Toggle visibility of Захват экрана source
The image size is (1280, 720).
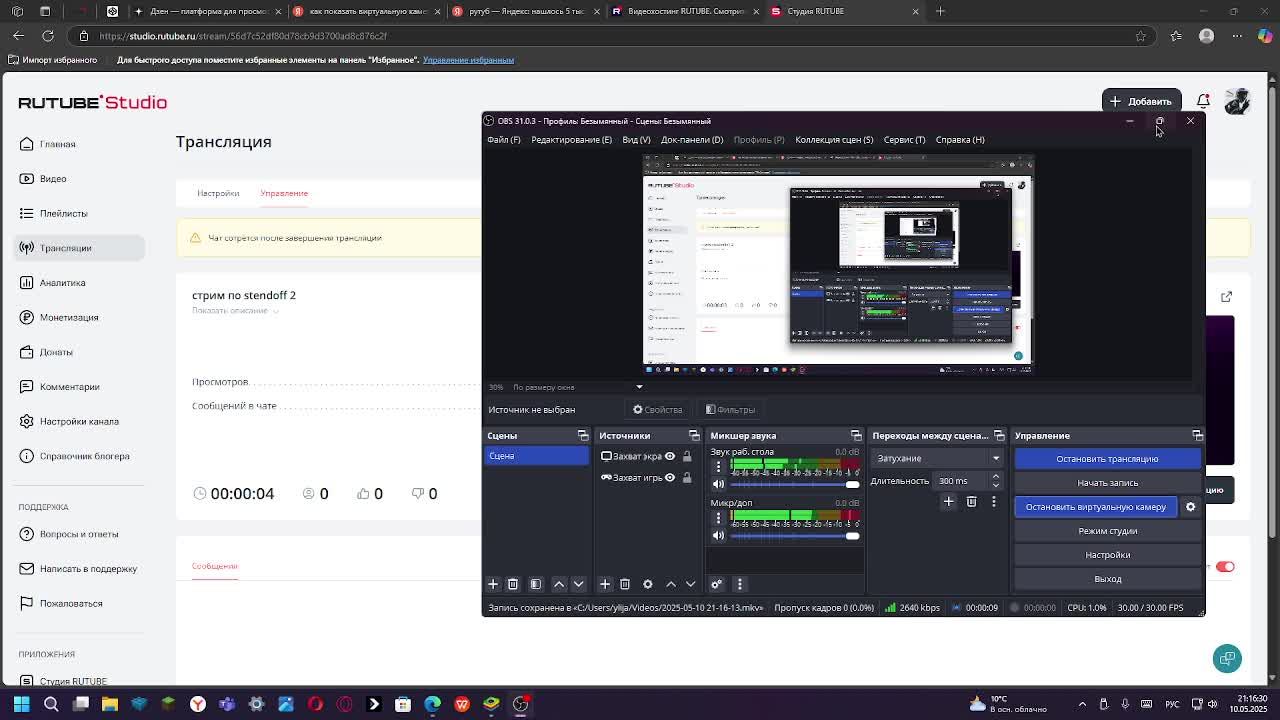click(x=670, y=456)
